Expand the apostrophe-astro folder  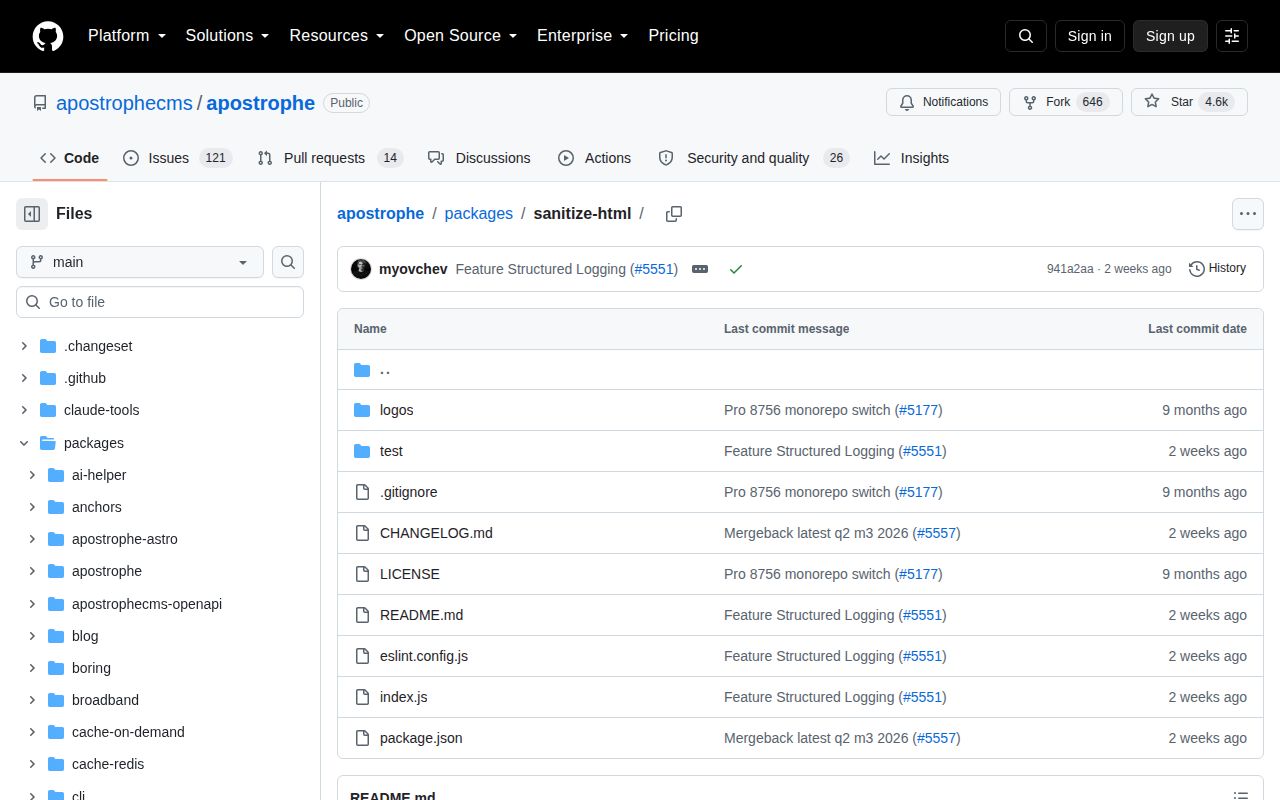[x=32, y=539]
